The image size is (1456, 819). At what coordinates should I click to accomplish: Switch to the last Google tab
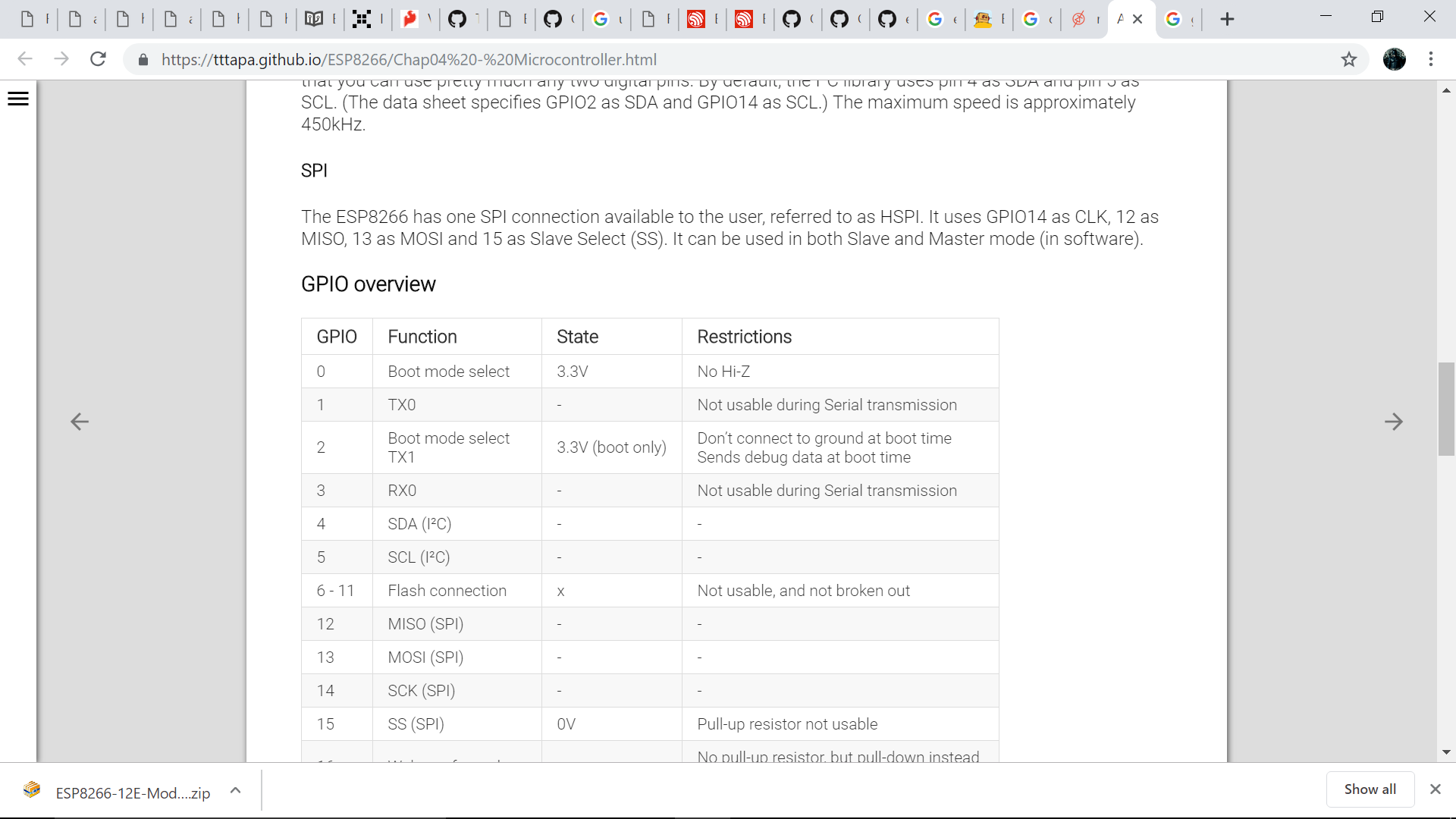click(1173, 19)
